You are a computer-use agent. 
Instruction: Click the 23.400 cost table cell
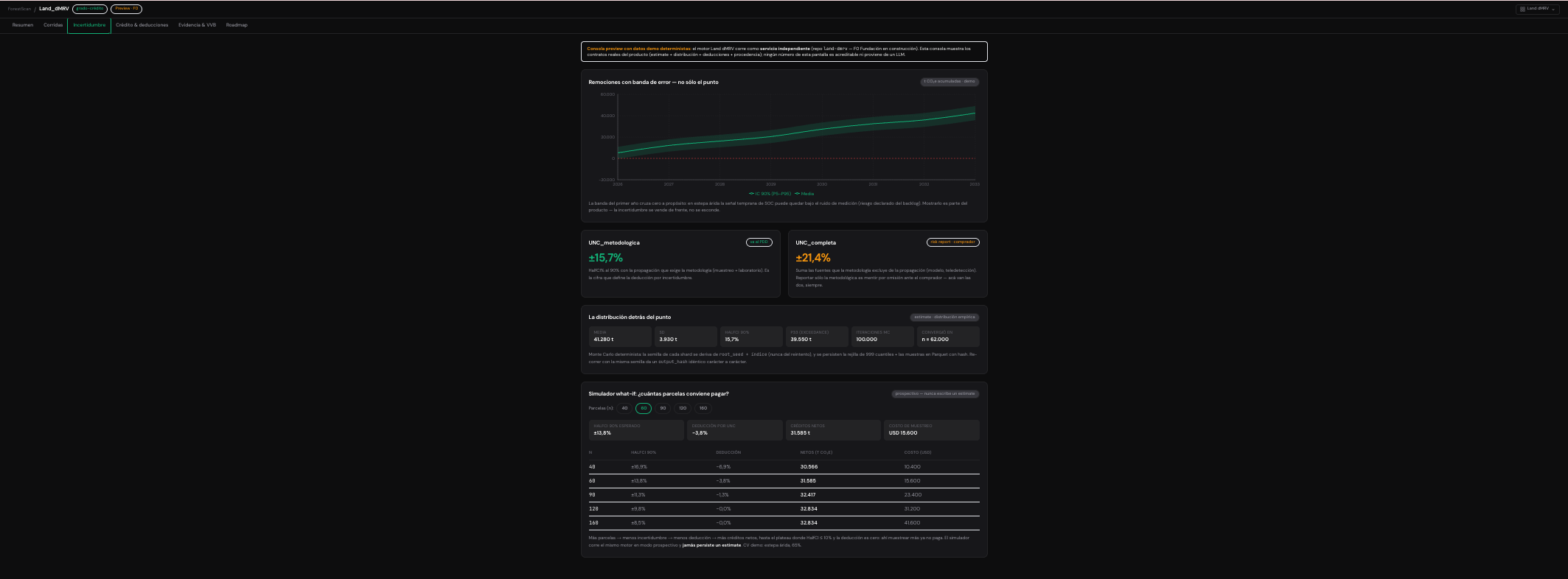click(913, 495)
